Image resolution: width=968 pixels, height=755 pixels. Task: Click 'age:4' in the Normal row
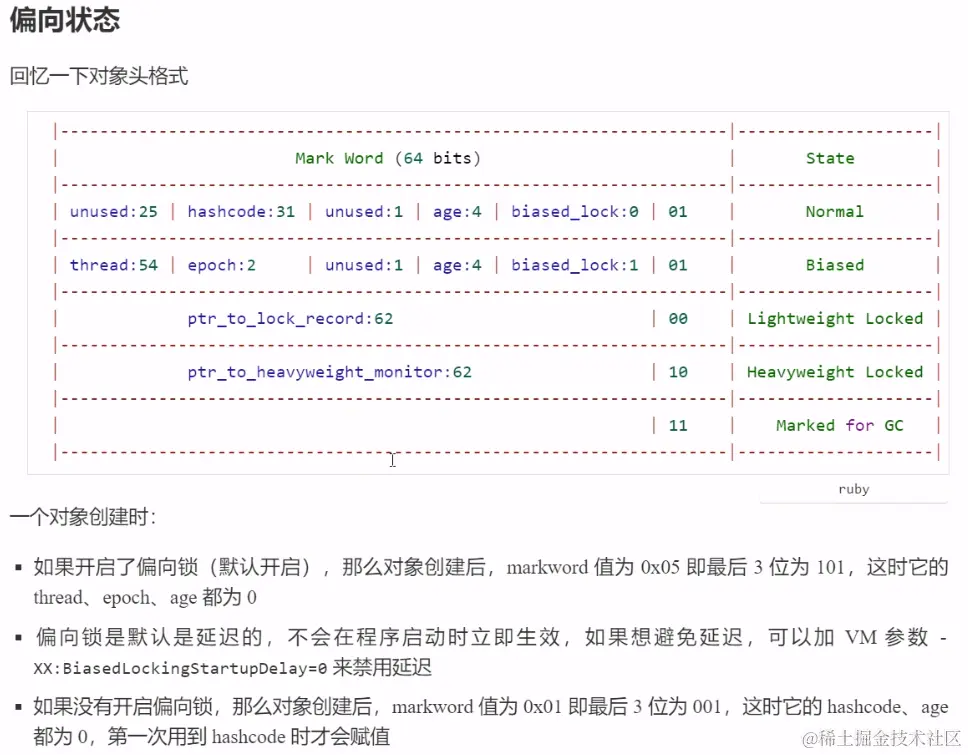click(457, 212)
